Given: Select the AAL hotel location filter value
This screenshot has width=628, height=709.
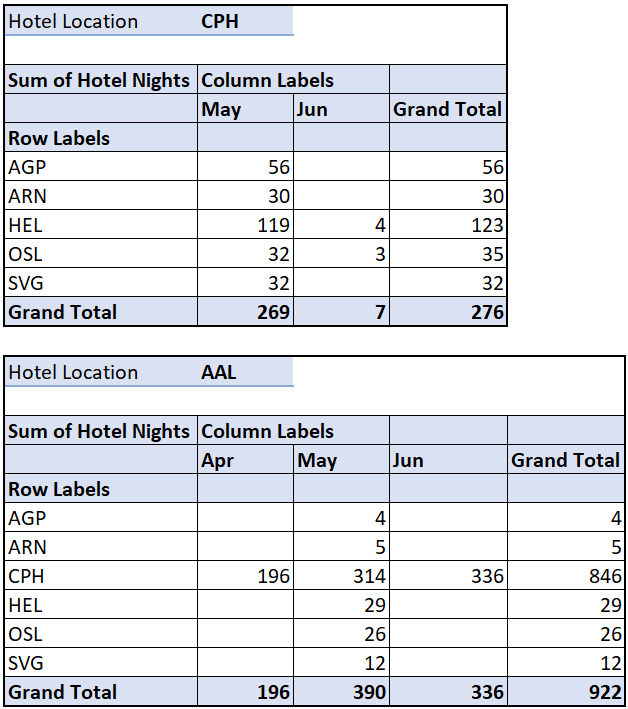Looking at the screenshot, I should pyautogui.click(x=220, y=372).
